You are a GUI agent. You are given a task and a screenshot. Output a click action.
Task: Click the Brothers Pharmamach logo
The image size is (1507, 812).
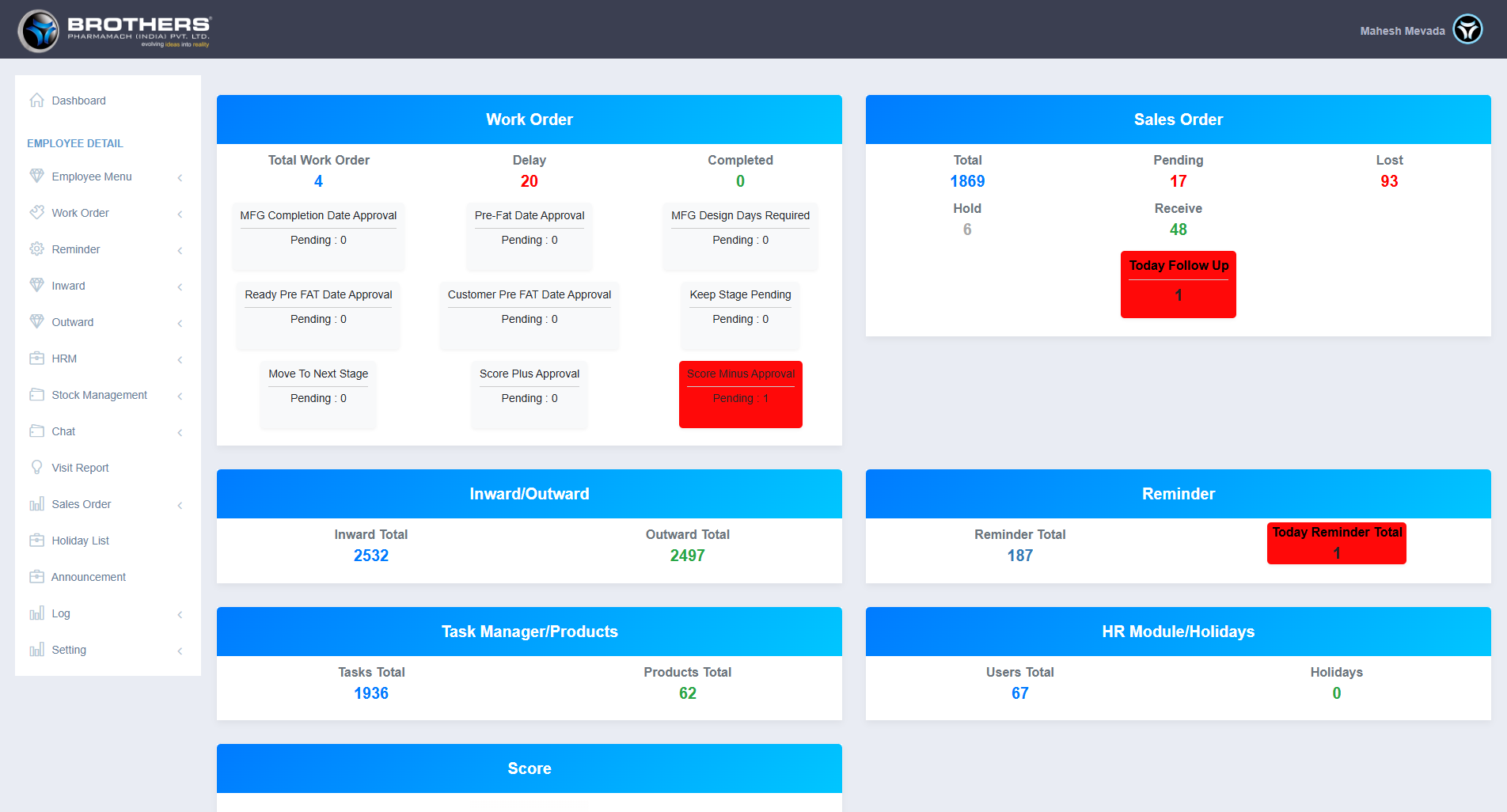click(116, 30)
